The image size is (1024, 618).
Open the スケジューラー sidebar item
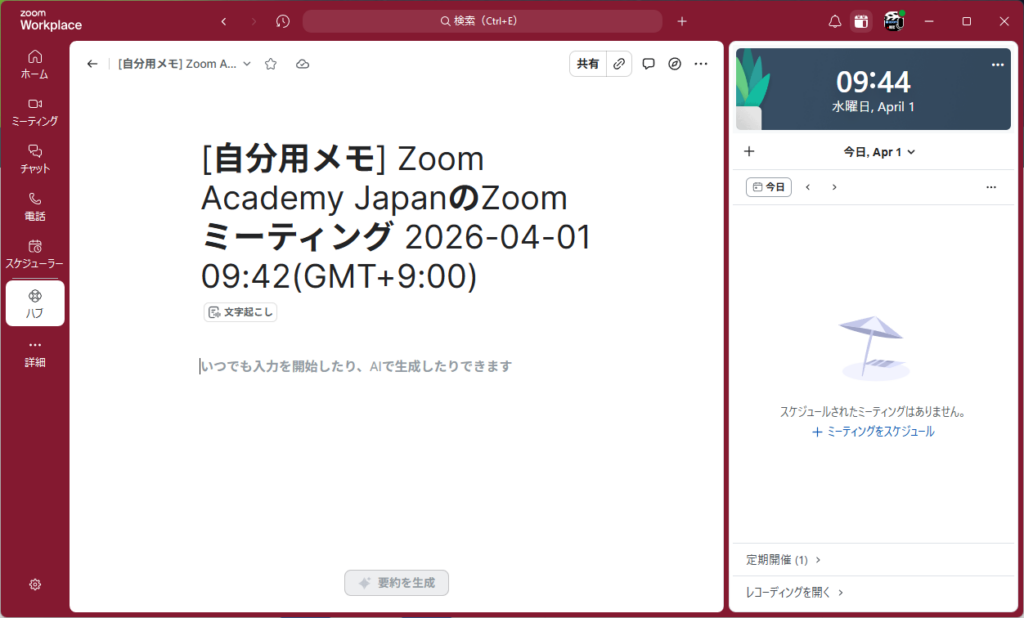[35, 253]
